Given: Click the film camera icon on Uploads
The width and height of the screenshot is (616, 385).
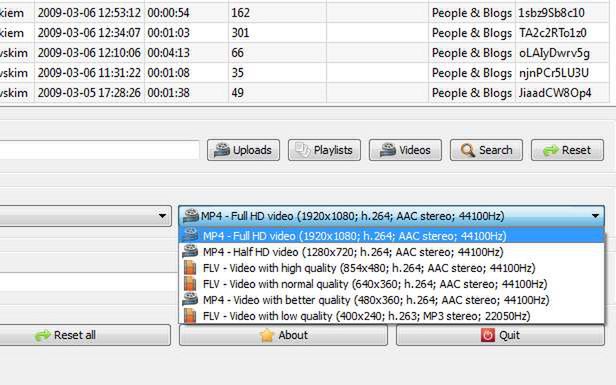Looking at the screenshot, I should click(222, 150).
